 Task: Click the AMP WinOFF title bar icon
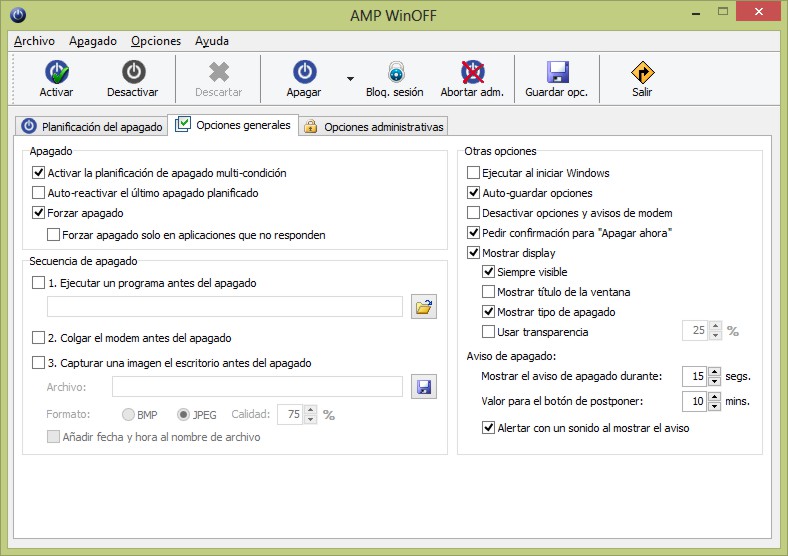[18, 15]
